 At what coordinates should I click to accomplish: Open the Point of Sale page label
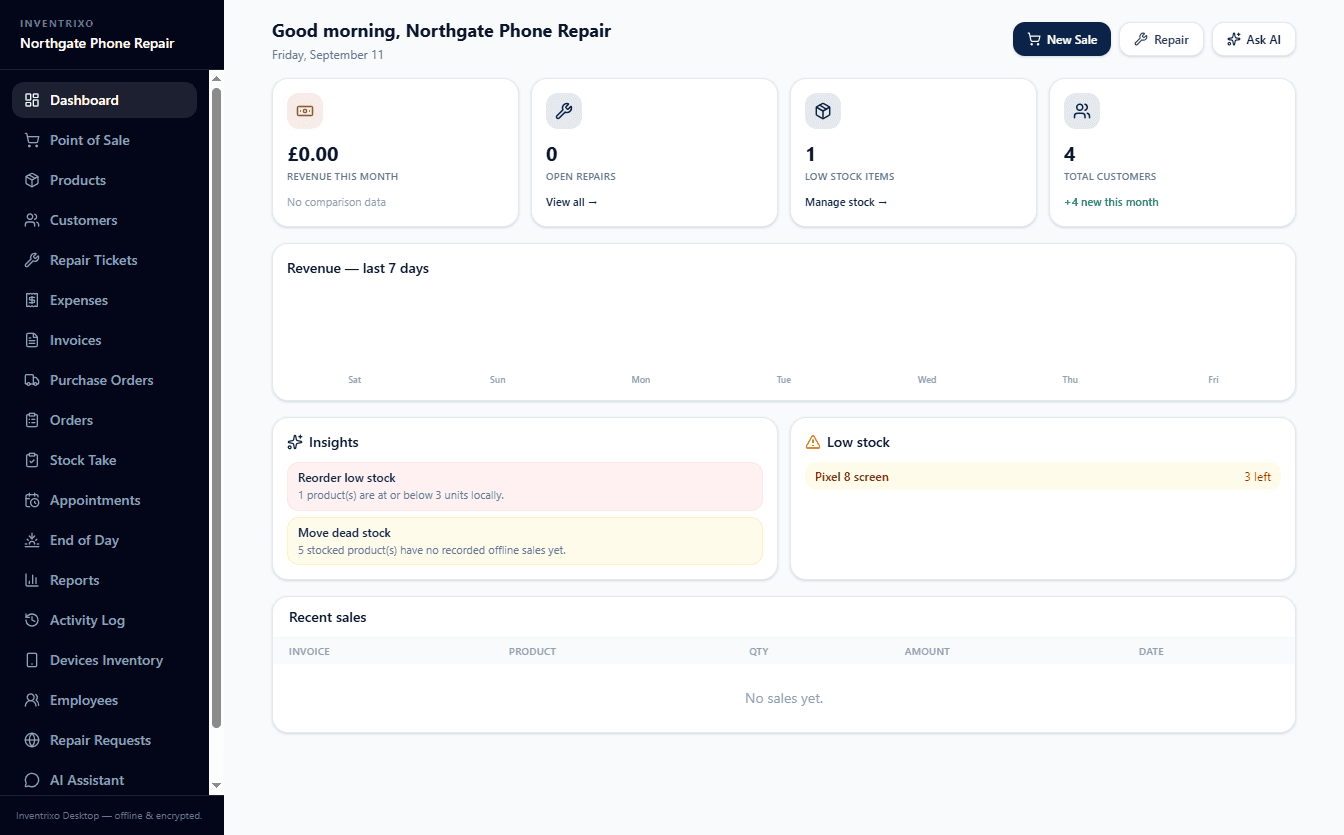pyautogui.click(x=90, y=140)
